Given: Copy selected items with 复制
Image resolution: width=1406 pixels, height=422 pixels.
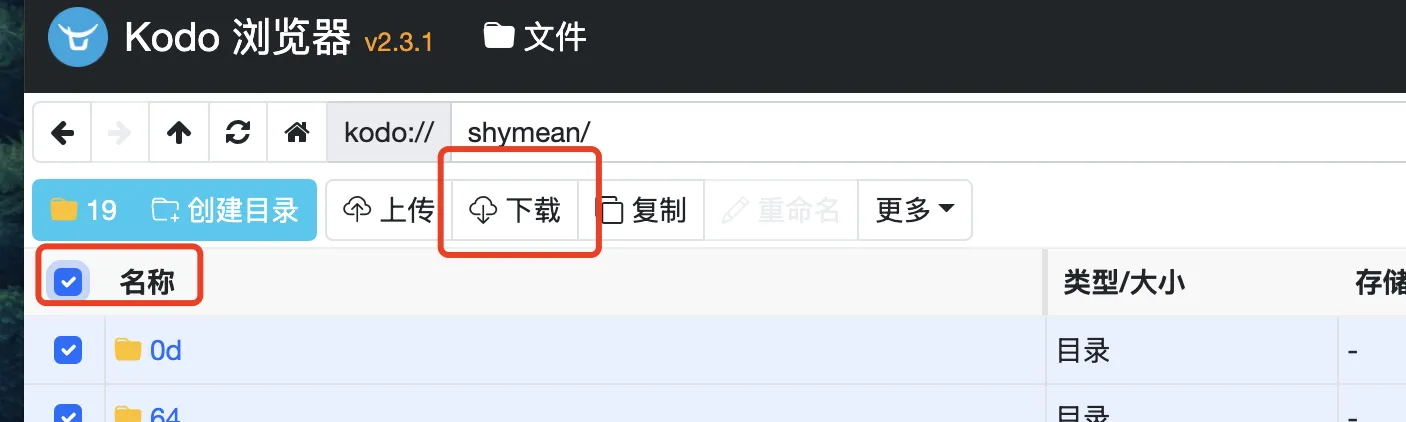Looking at the screenshot, I should [x=642, y=210].
